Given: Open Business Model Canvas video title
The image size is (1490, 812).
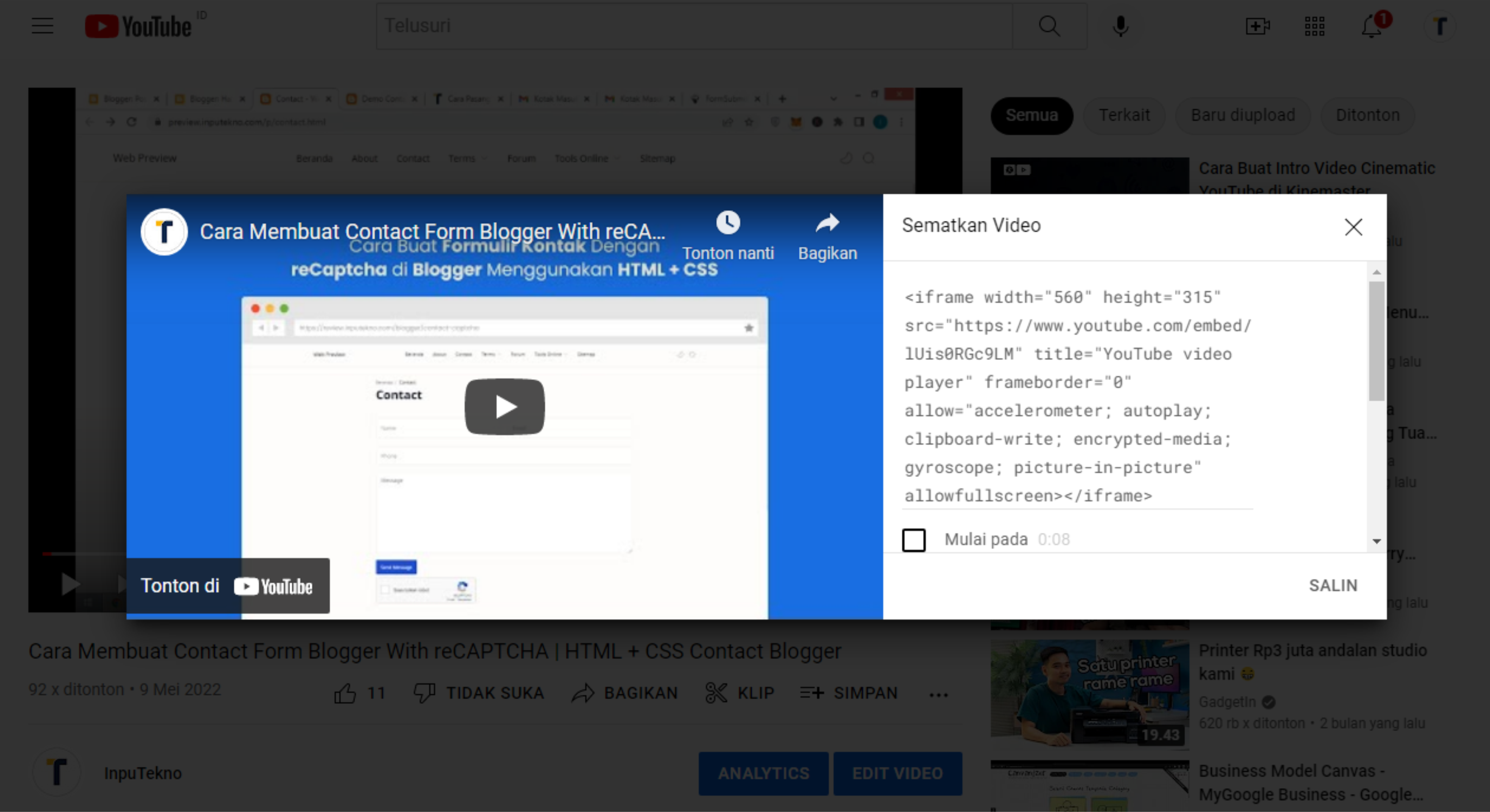Looking at the screenshot, I should [x=1311, y=783].
